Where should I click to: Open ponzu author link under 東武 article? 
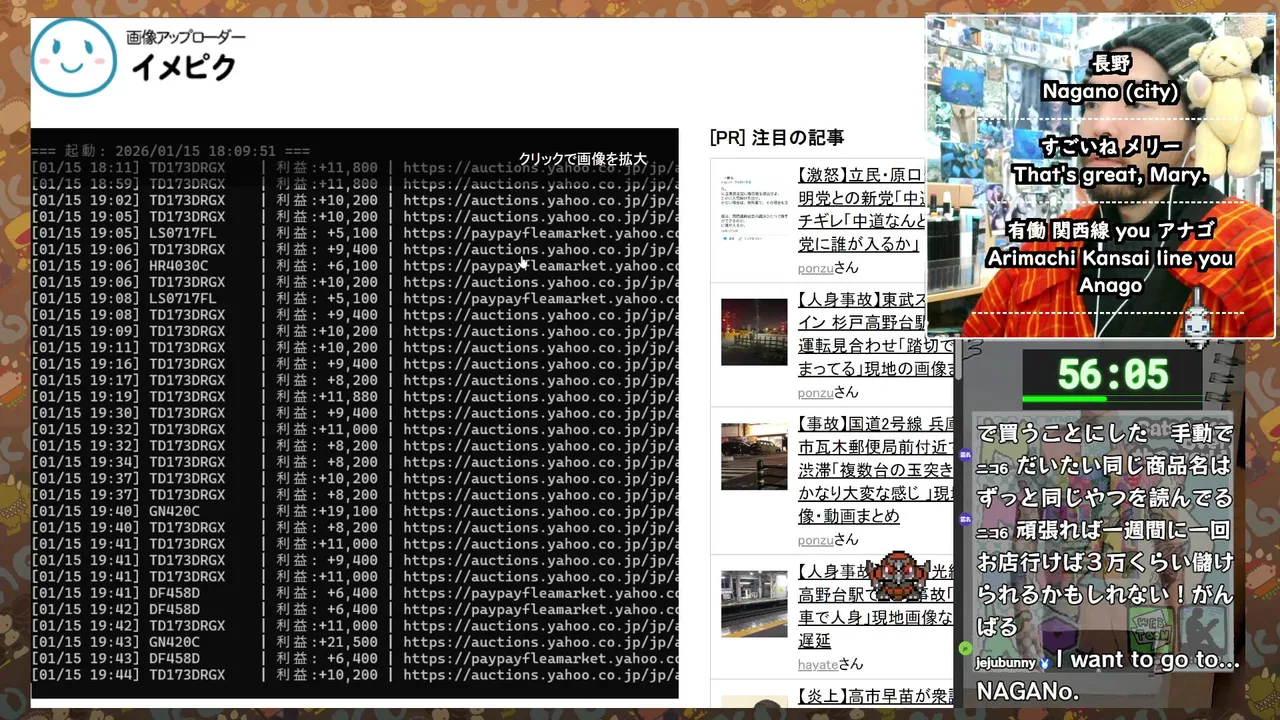click(816, 392)
